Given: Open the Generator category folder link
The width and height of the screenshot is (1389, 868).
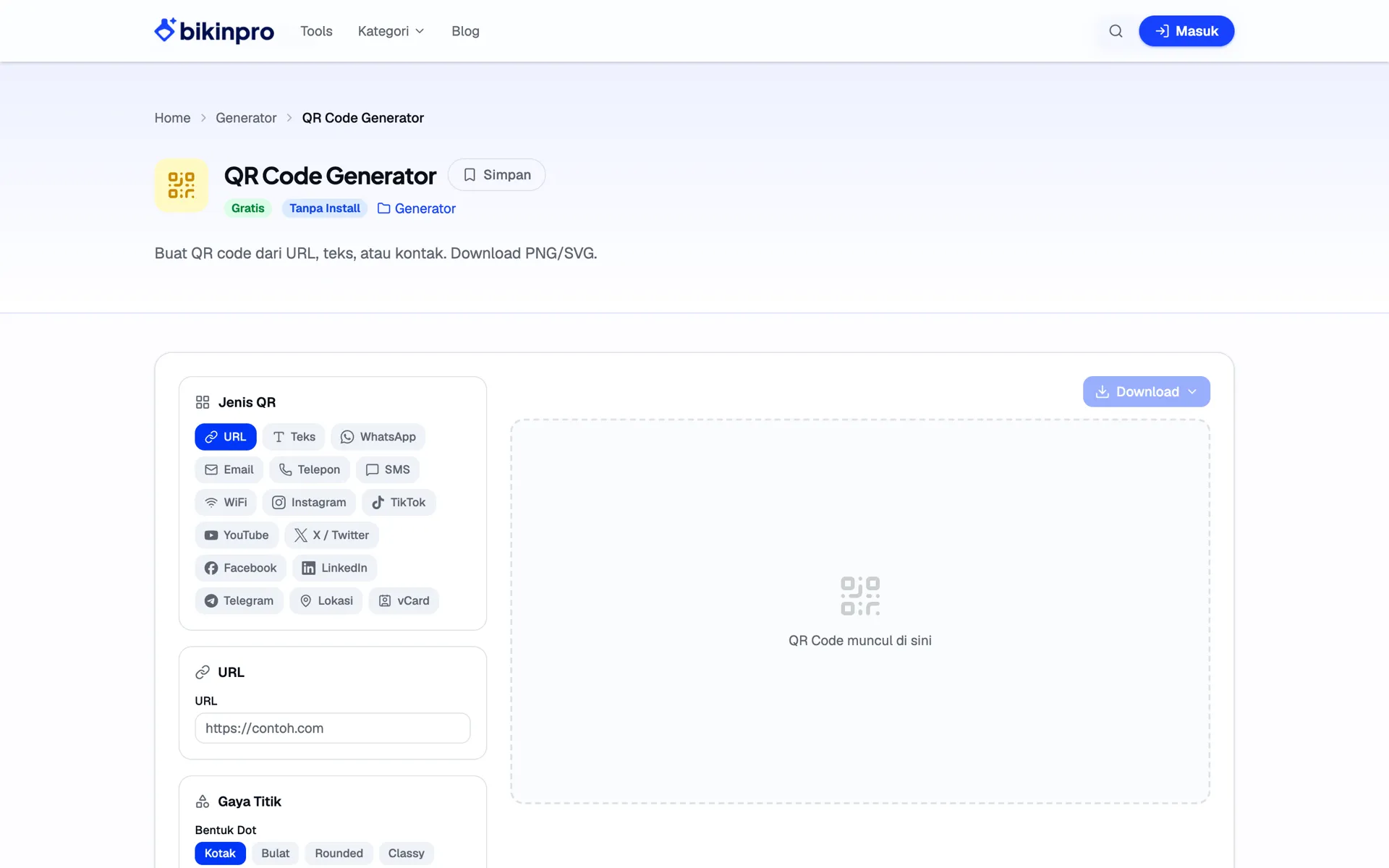Looking at the screenshot, I should [x=417, y=208].
